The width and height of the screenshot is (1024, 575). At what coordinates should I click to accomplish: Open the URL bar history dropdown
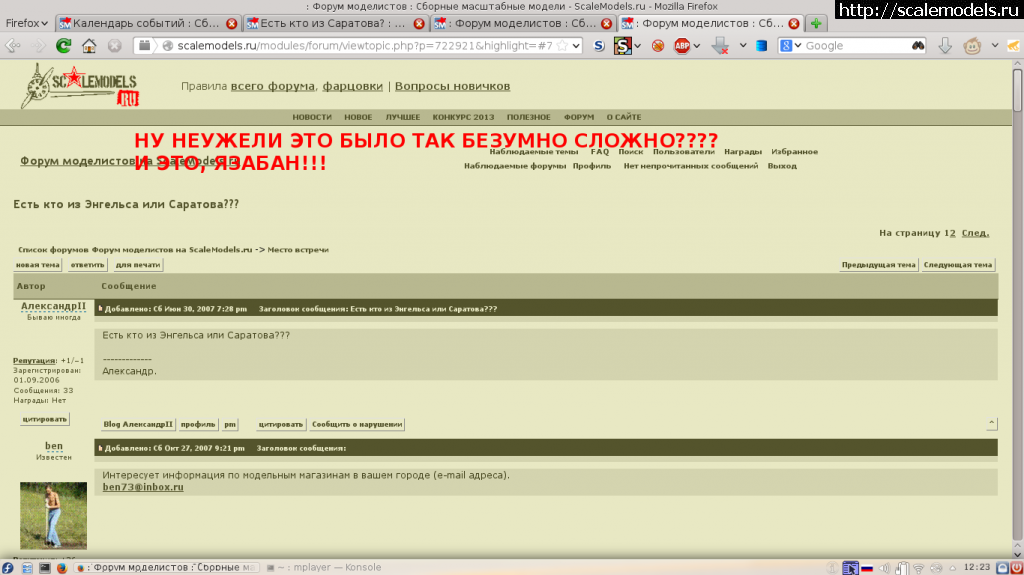pyautogui.click(x=576, y=46)
